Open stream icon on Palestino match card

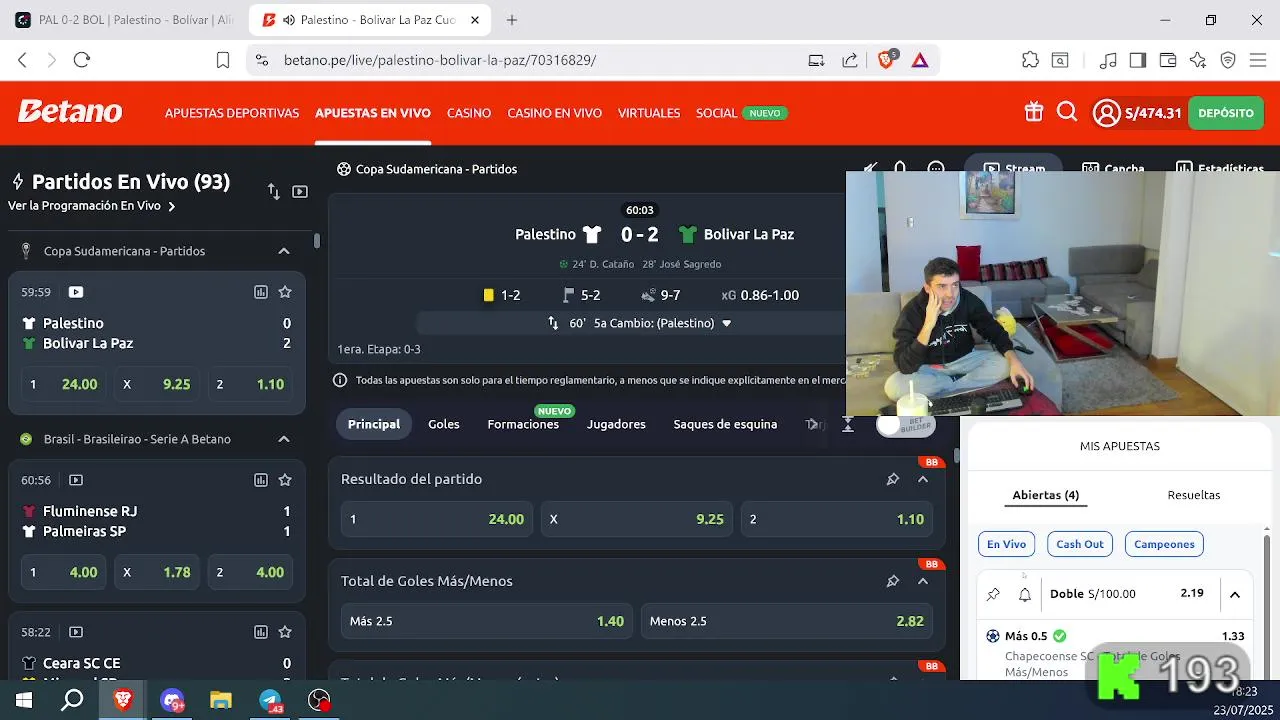click(x=76, y=292)
